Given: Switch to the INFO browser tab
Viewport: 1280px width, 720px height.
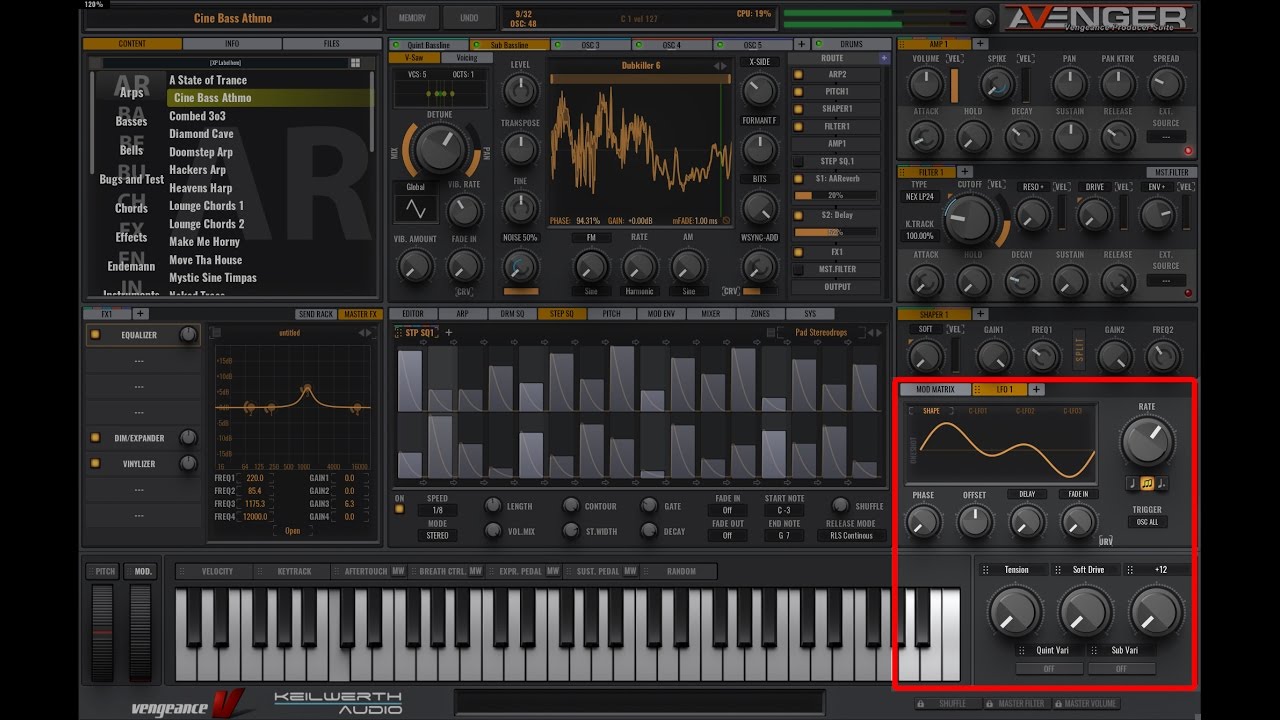Looking at the screenshot, I should pos(232,44).
